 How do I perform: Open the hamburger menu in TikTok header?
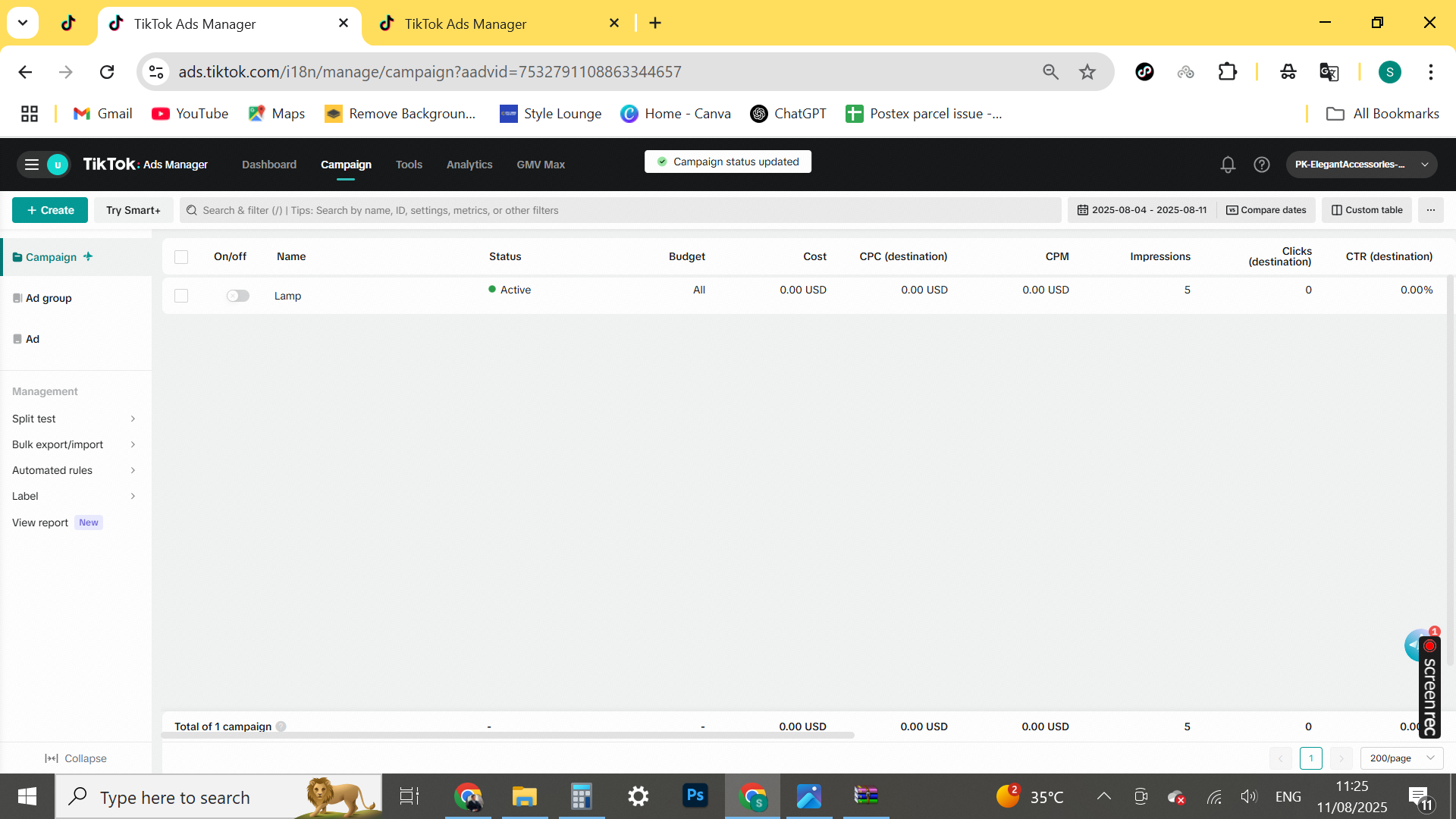click(32, 165)
